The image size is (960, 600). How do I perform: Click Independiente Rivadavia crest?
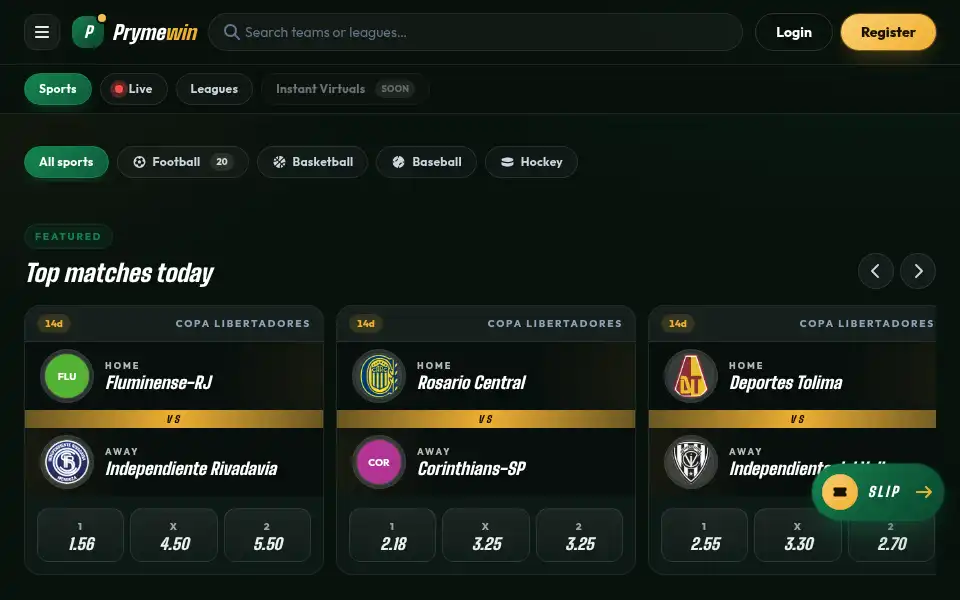point(67,462)
